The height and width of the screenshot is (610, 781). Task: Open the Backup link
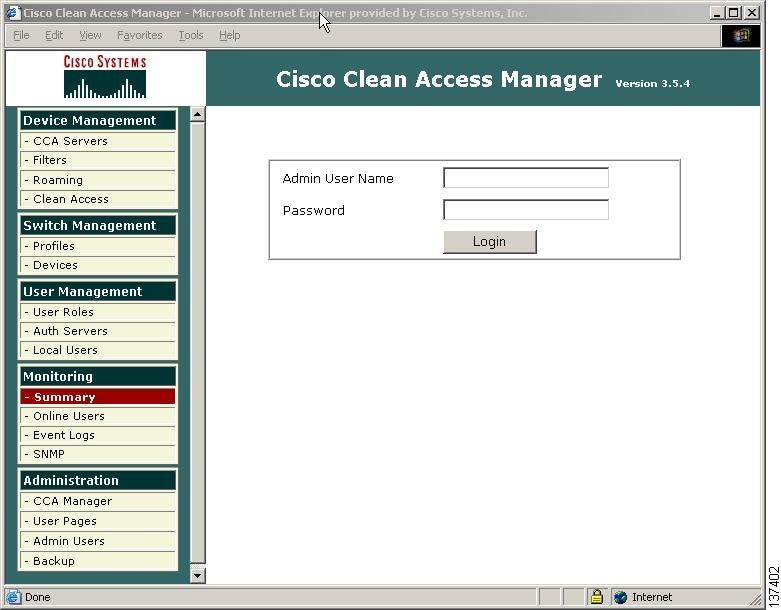(x=98, y=561)
